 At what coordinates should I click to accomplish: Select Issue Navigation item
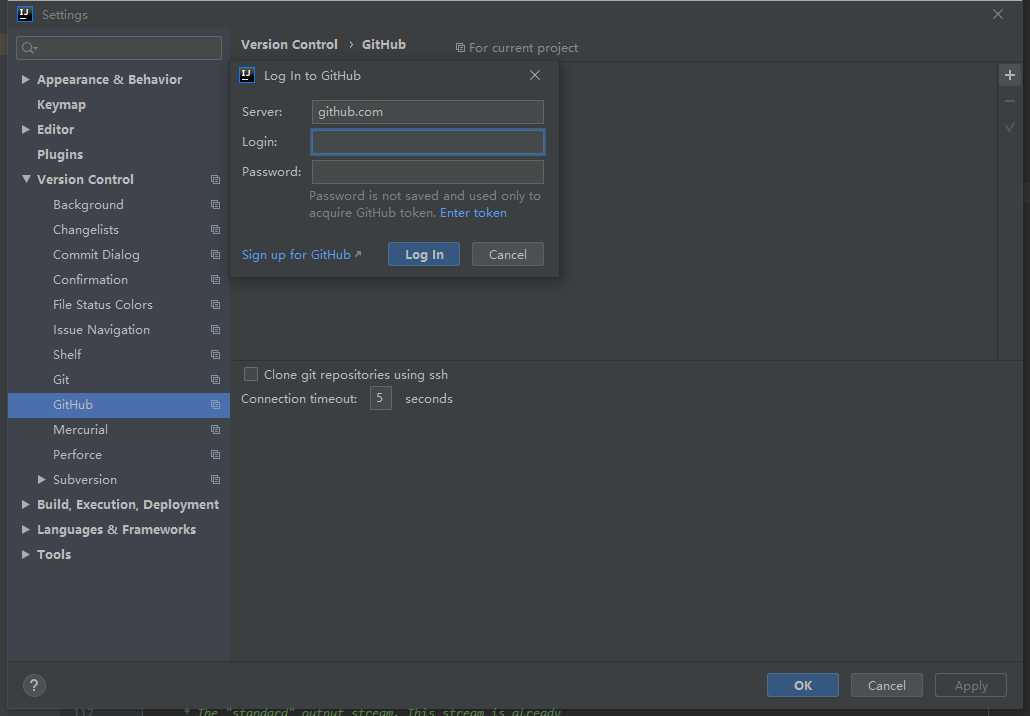tap(101, 329)
